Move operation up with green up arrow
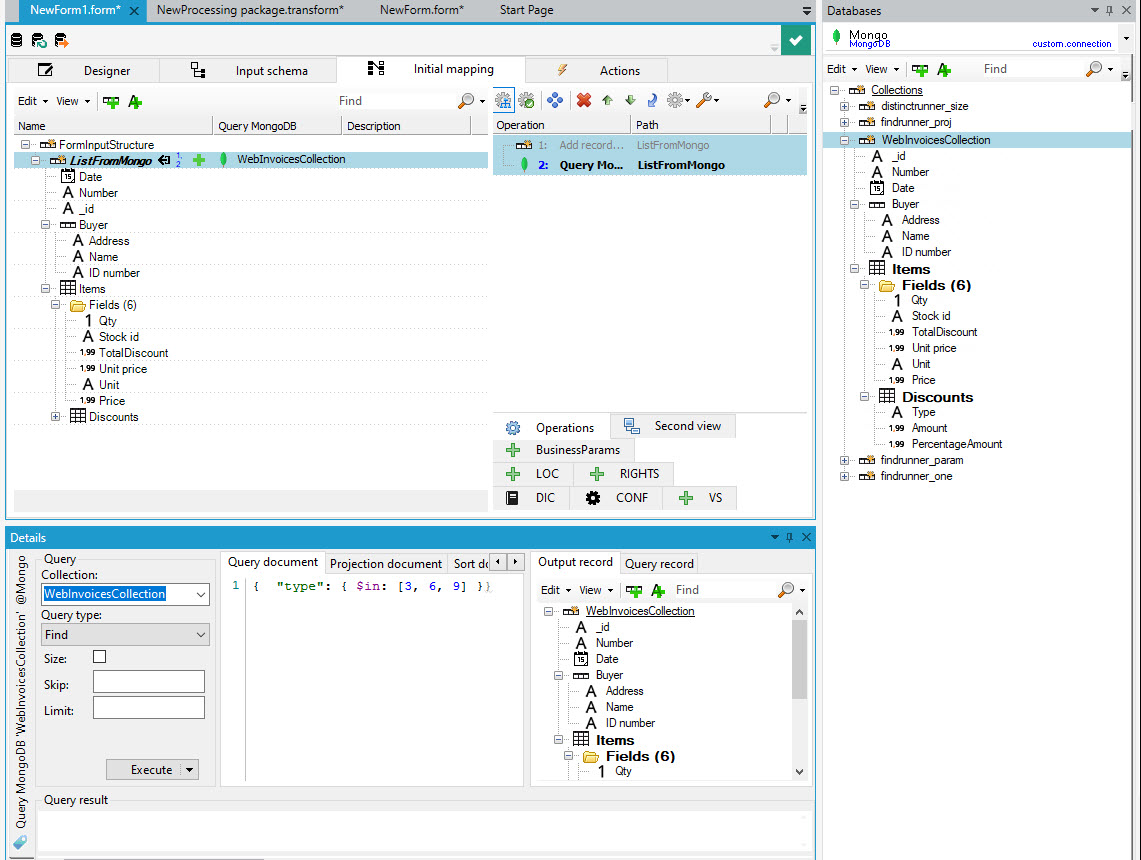1141x860 pixels. point(607,100)
